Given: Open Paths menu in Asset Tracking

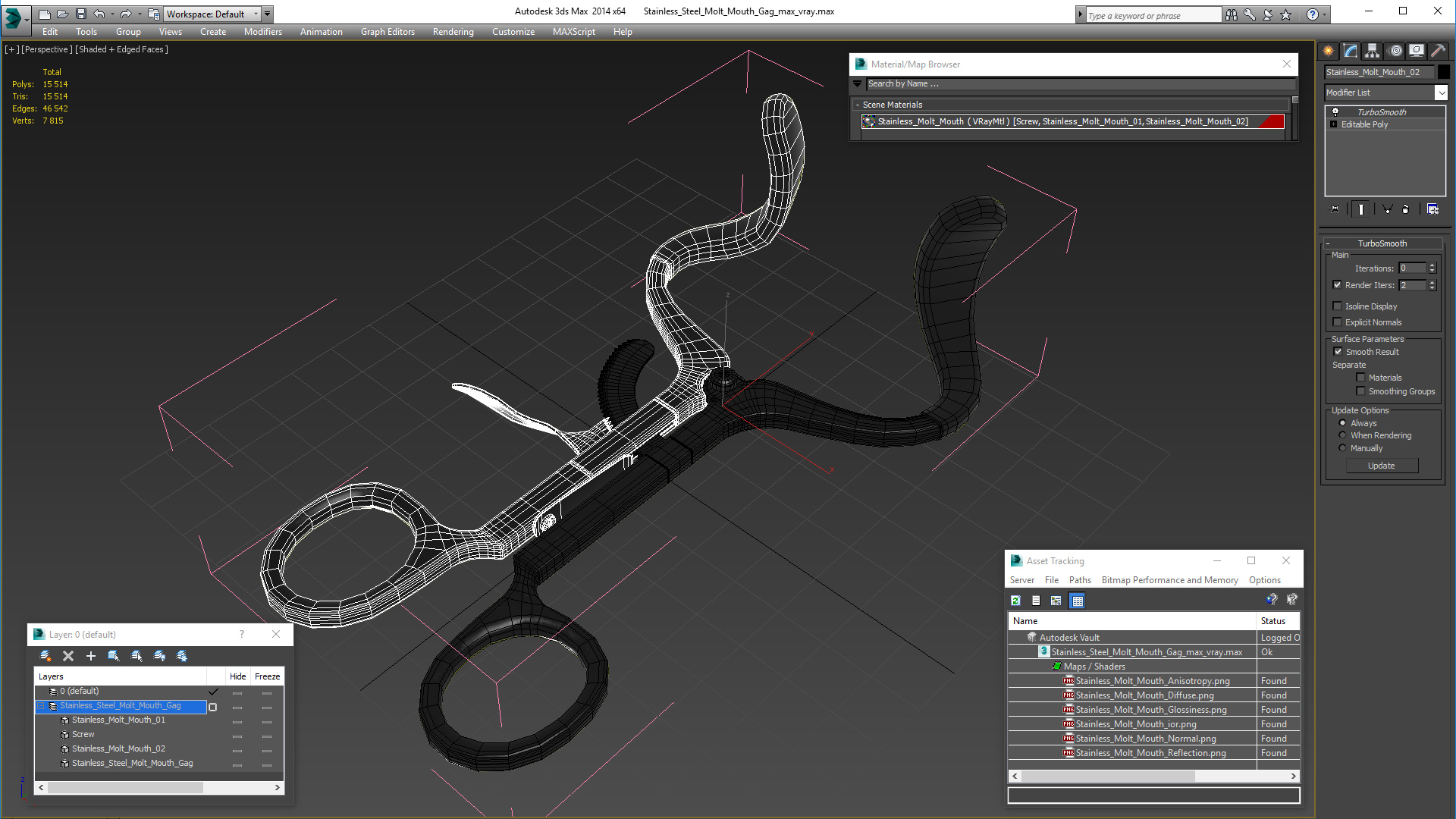Looking at the screenshot, I should [x=1080, y=580].
